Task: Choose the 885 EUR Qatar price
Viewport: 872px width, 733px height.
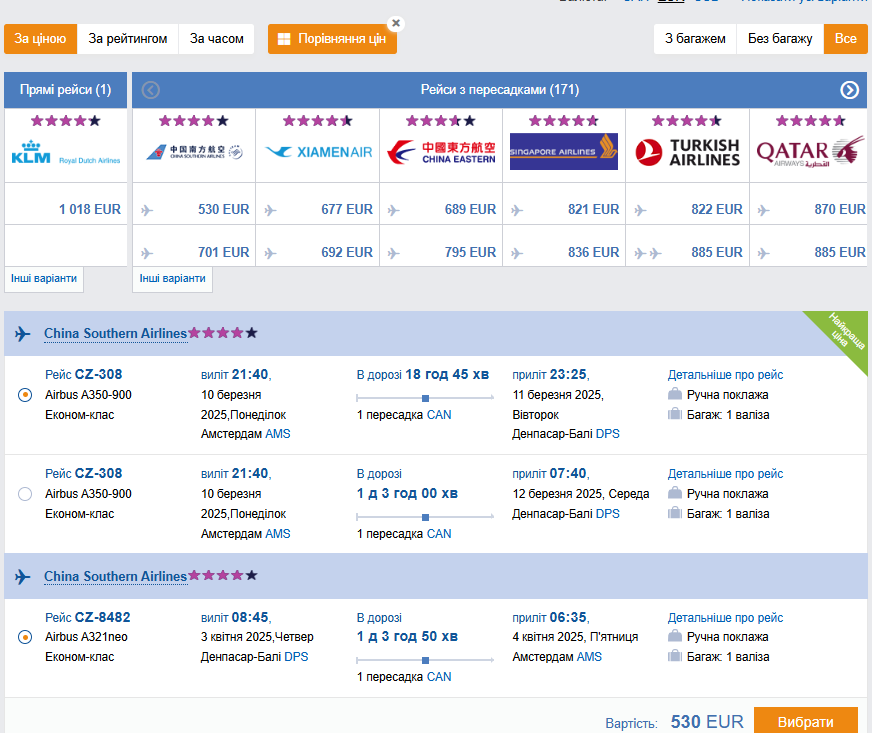Action: tap(840, 252)
